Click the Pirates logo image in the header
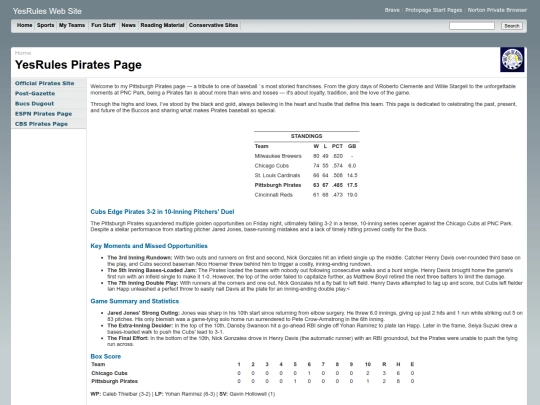 tap(512, 60)
